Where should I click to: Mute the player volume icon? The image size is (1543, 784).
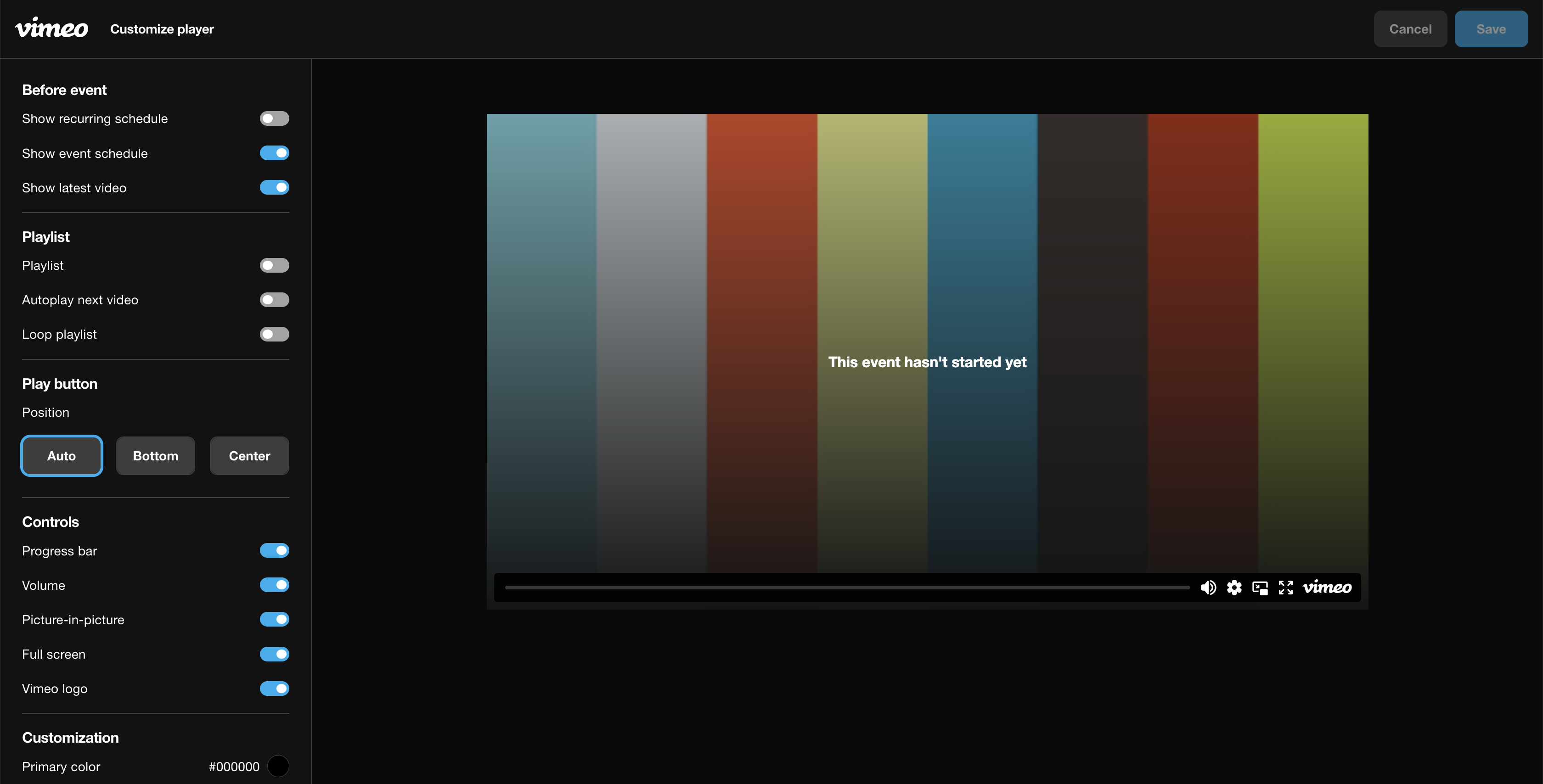click(1208, 588)
